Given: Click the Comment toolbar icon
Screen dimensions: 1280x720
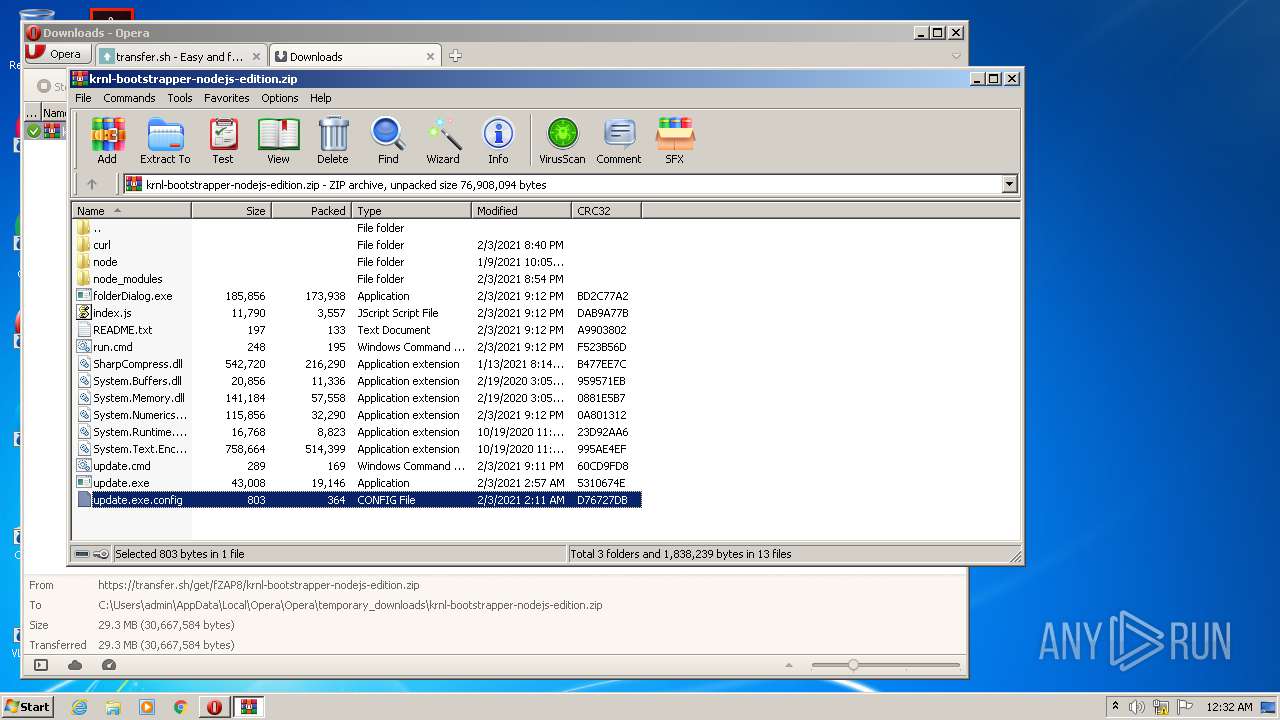Looking at the screenshot, I should pyautogui.click(x=619, y=141).
